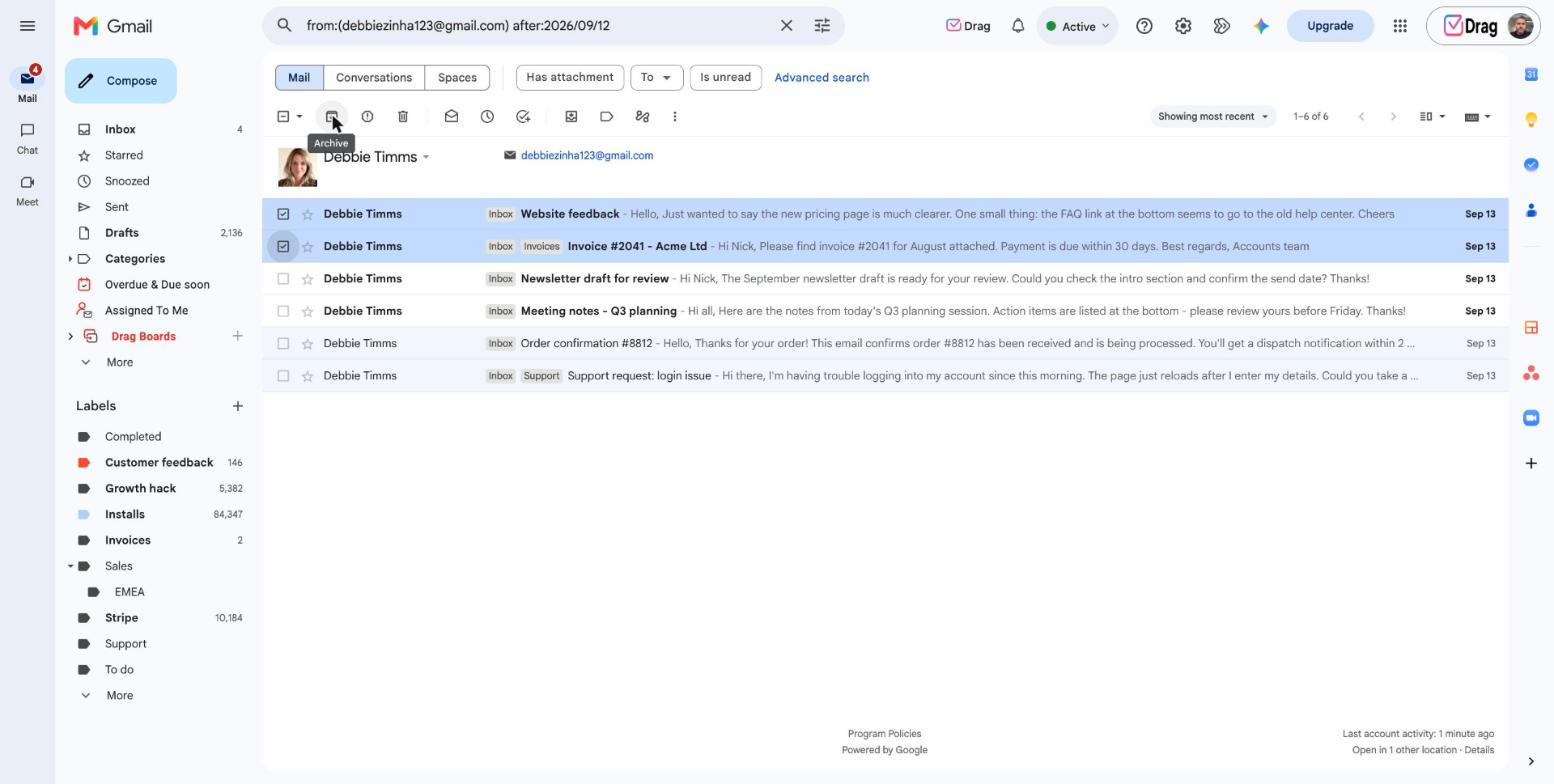1554x784 pixels.
Task: Open Support help question icon
Action: (x=1144, y=26)
